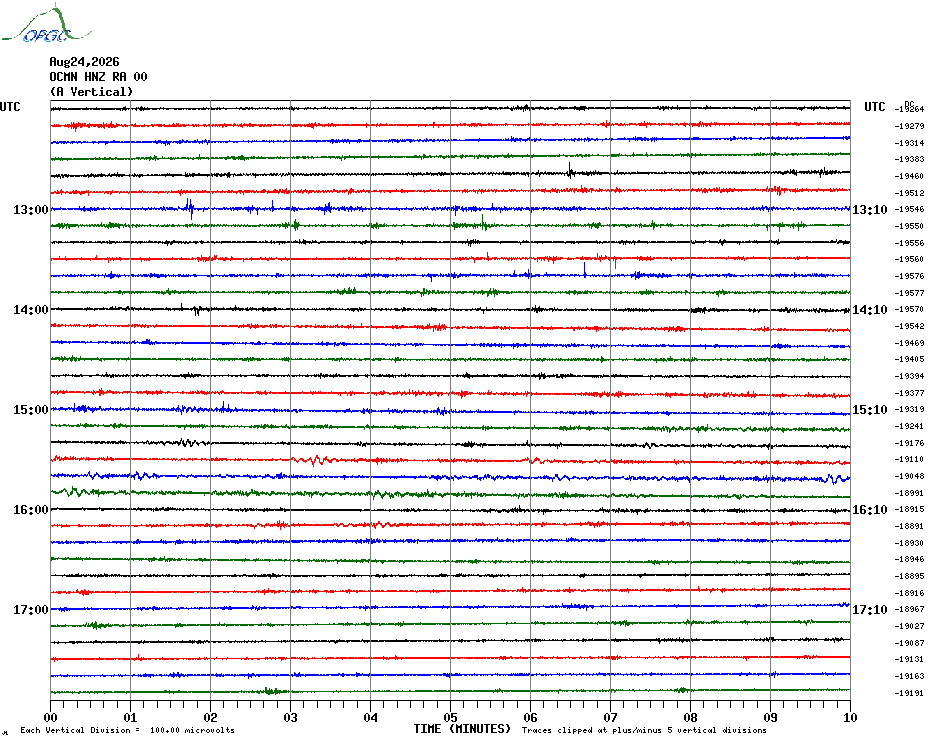The image size is (930, 744).
Task: Click DC offset value -19460
Action: (909, 176)
